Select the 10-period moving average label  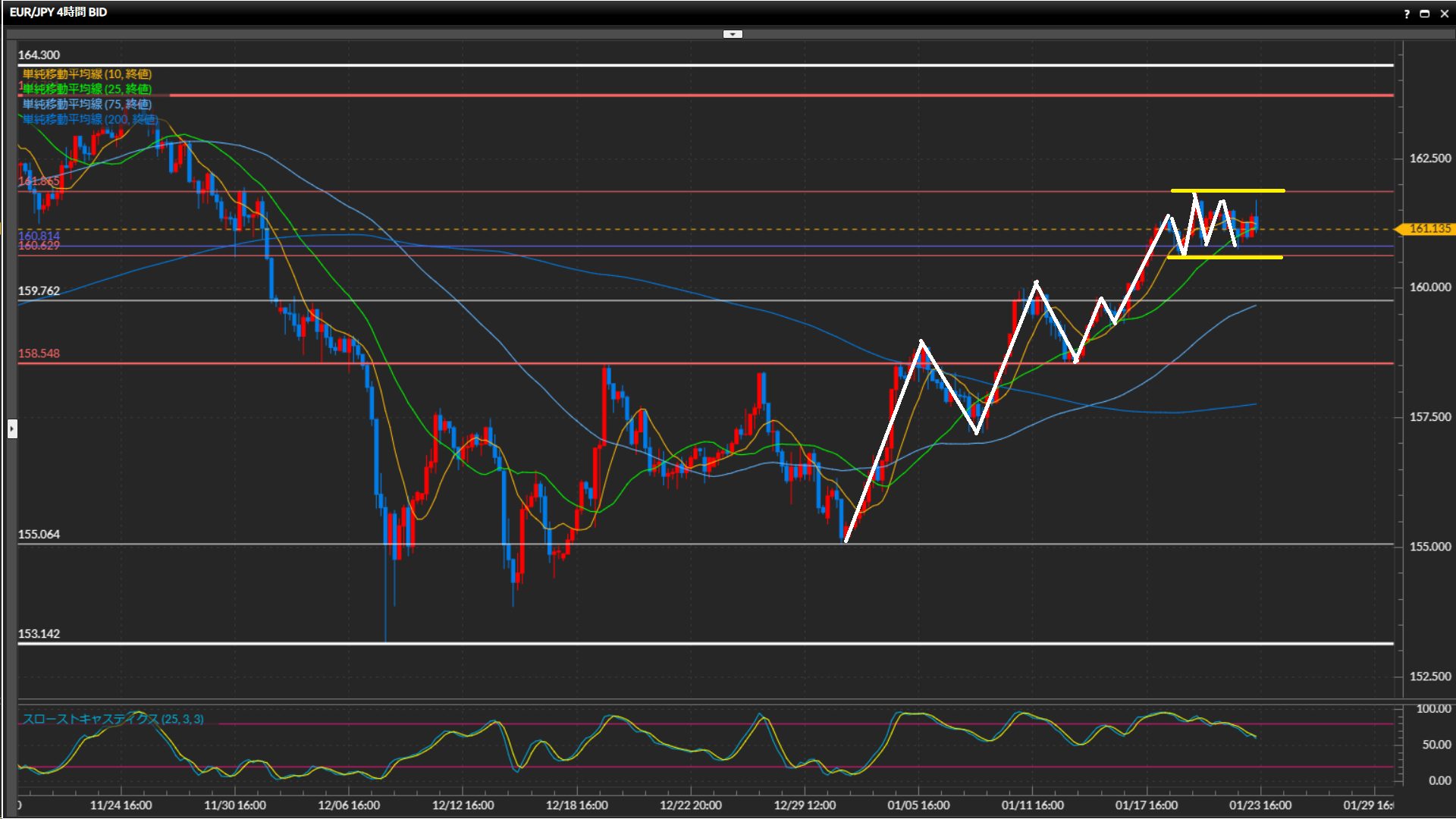[87, 74]
